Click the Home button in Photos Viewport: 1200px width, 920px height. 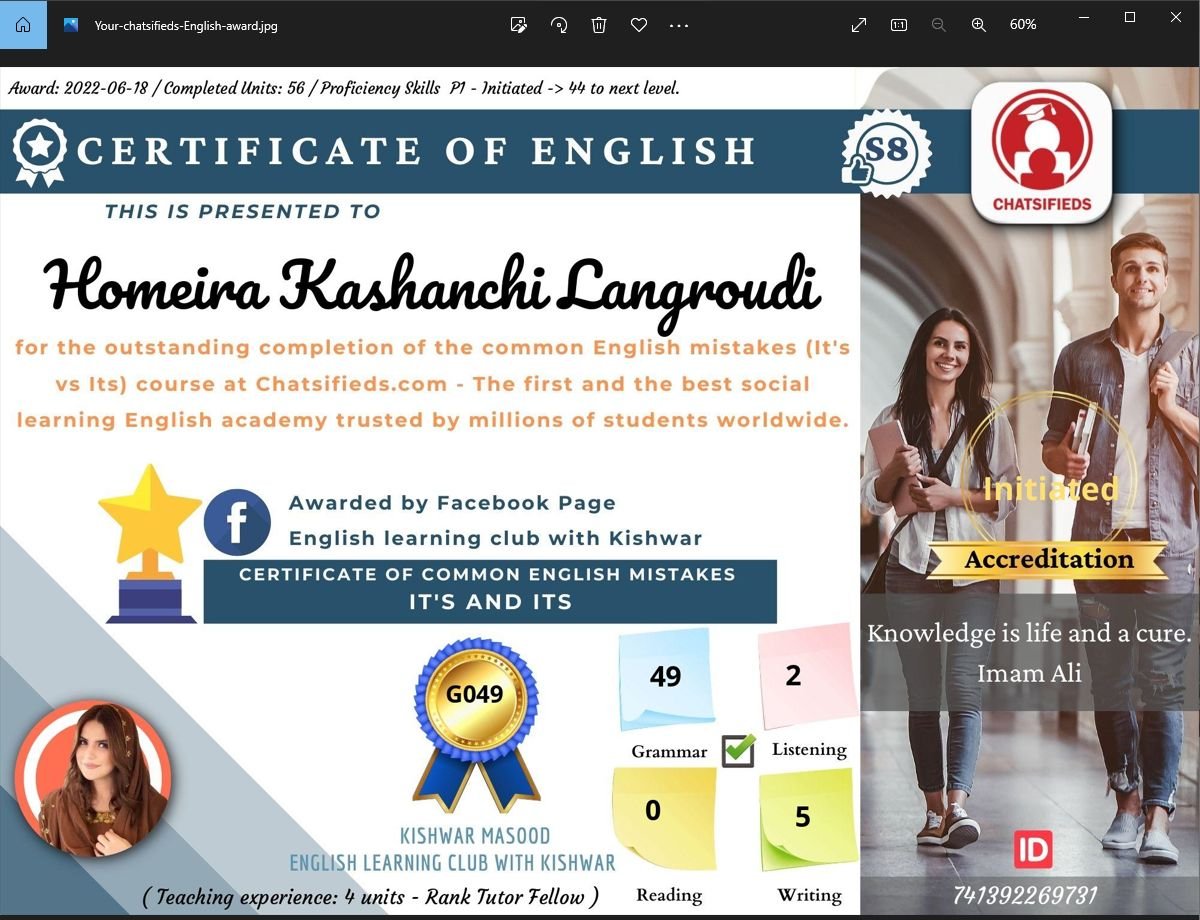tap(23, 25)
